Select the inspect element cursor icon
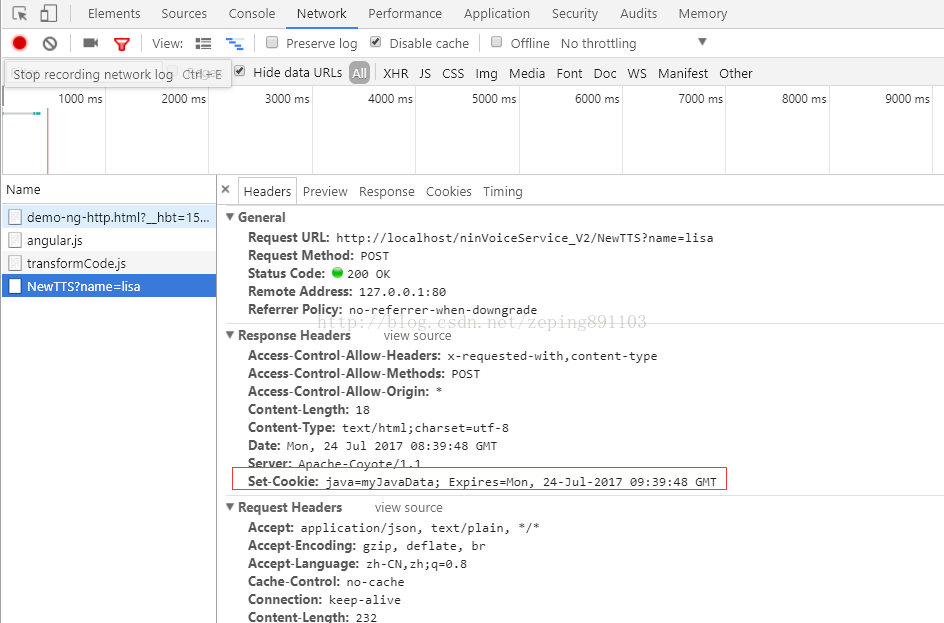 (x=19, y=13)
